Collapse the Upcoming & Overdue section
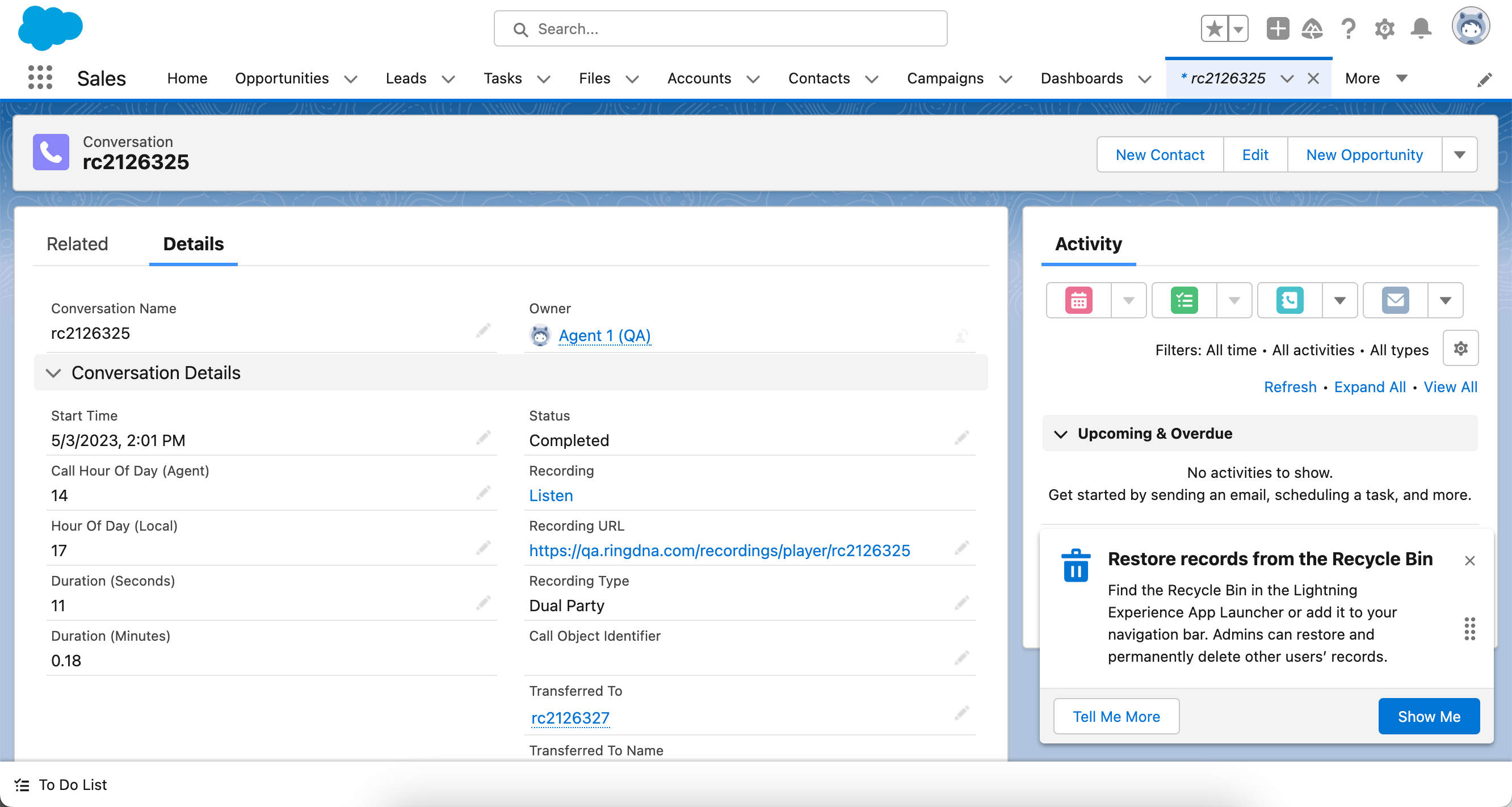 tap(1060, 434)
